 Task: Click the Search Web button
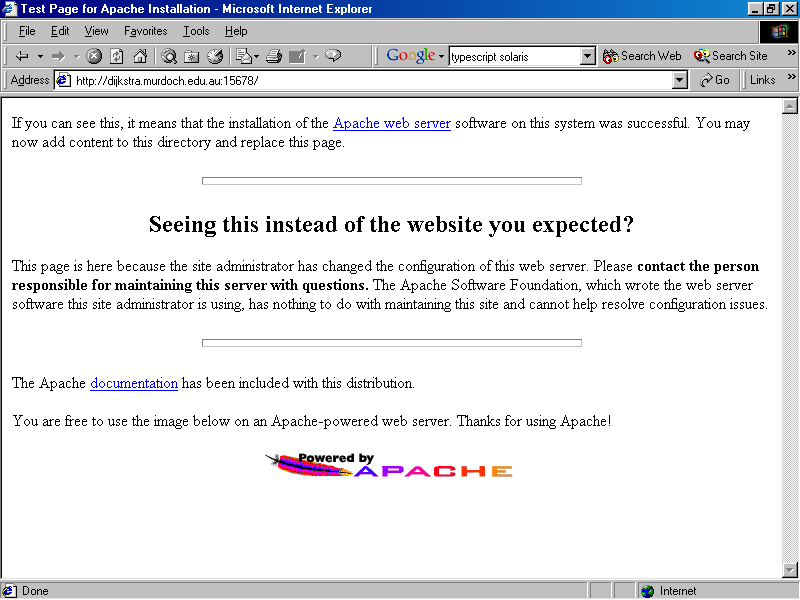tap(642, 56)
